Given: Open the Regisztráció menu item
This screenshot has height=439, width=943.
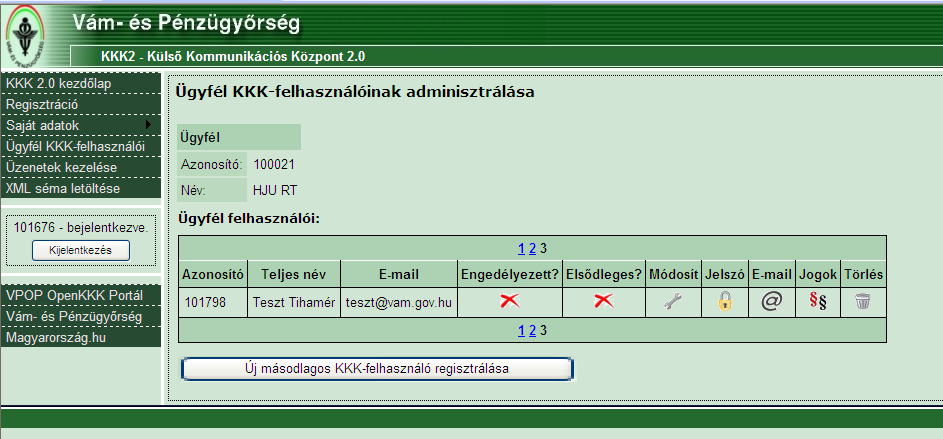Looking at the screenshot, I should [81, 105].
